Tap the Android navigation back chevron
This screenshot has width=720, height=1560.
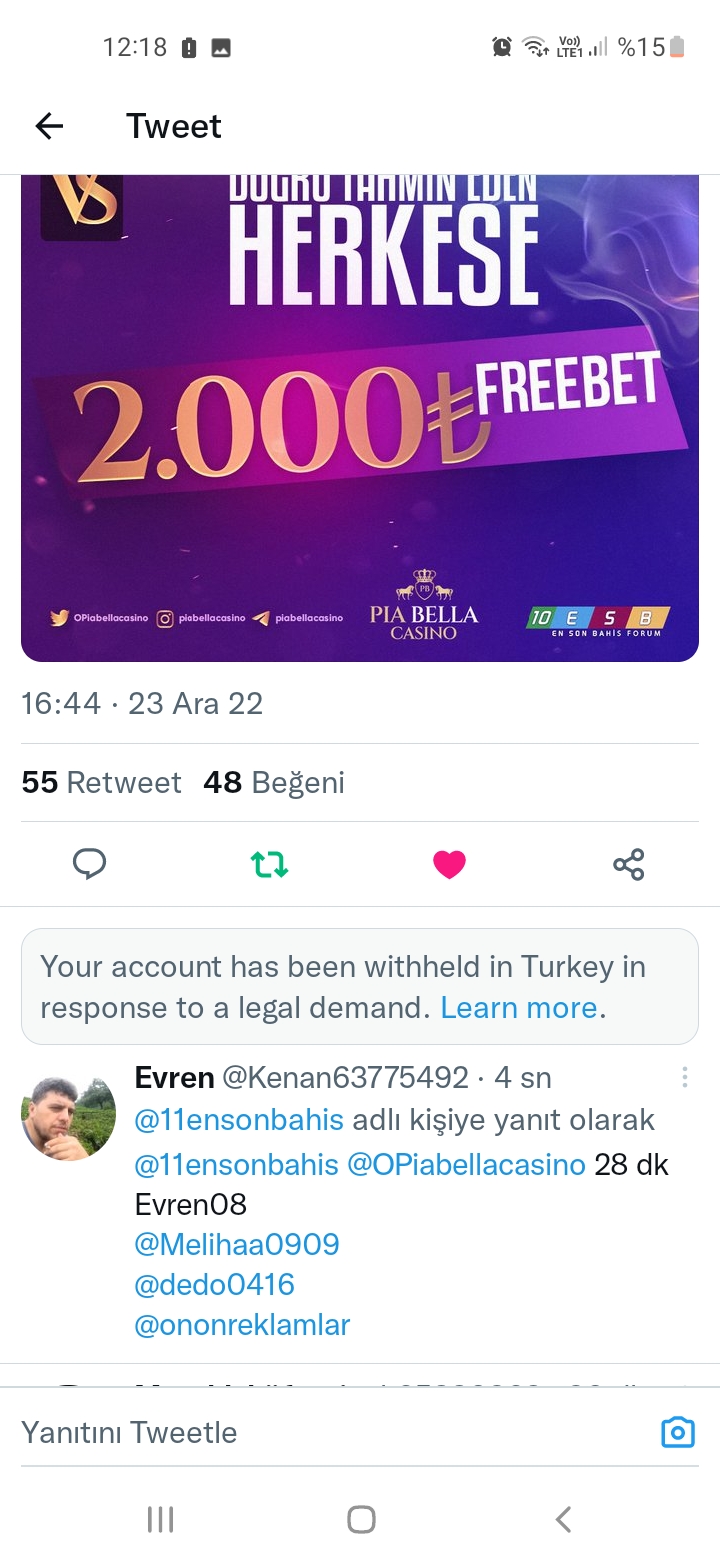pos(563,1520)
